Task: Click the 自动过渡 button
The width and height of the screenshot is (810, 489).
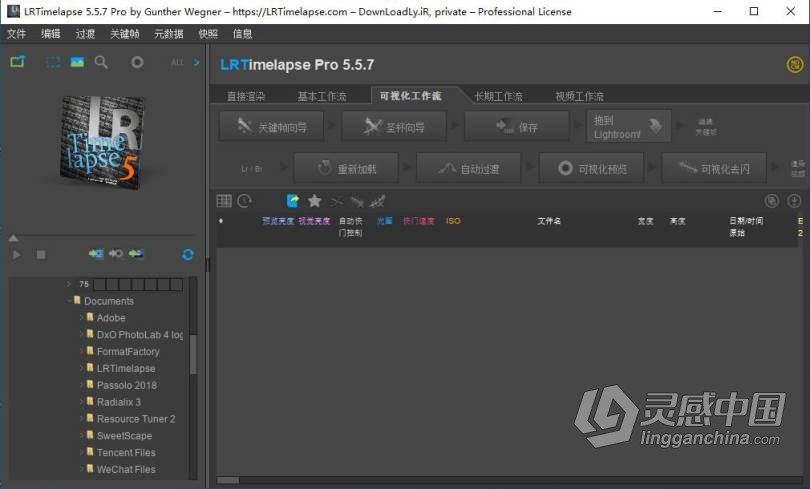Action: tap(469, 168)
